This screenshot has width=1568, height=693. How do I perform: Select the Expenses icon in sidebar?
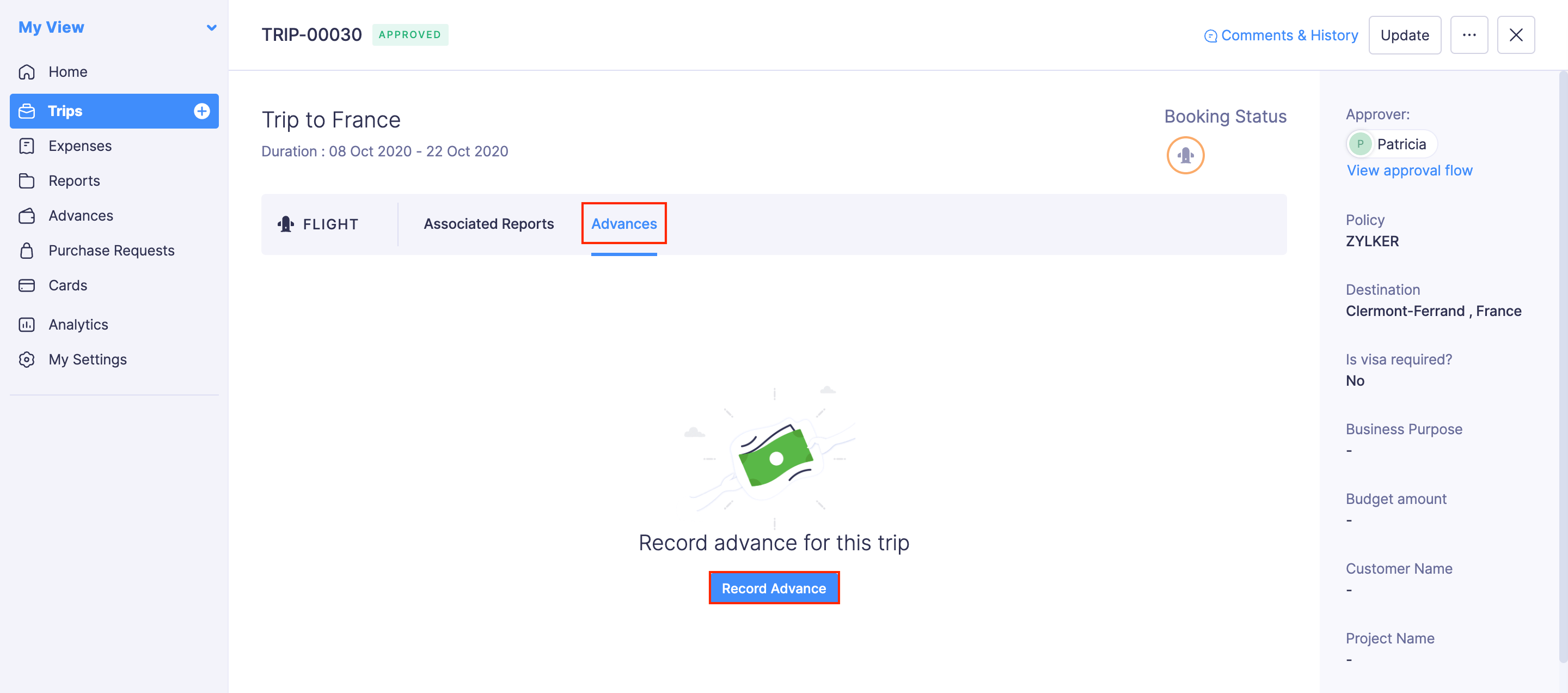[x=27, y=145]
